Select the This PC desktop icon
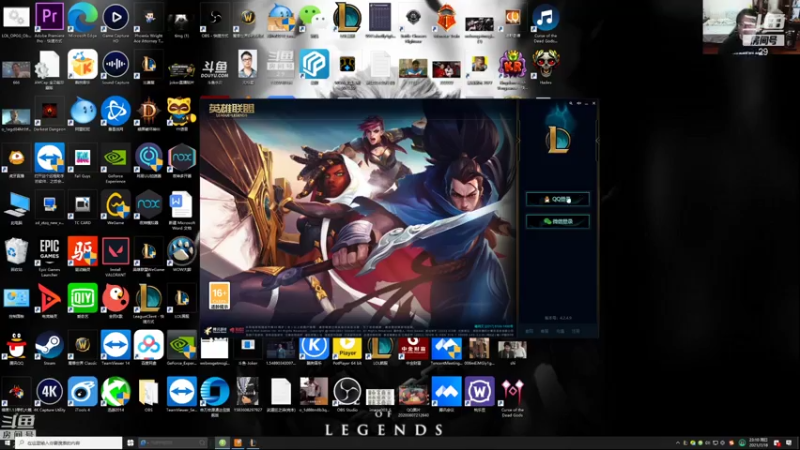This screenshot has height=450, width=800. point(16,205)
